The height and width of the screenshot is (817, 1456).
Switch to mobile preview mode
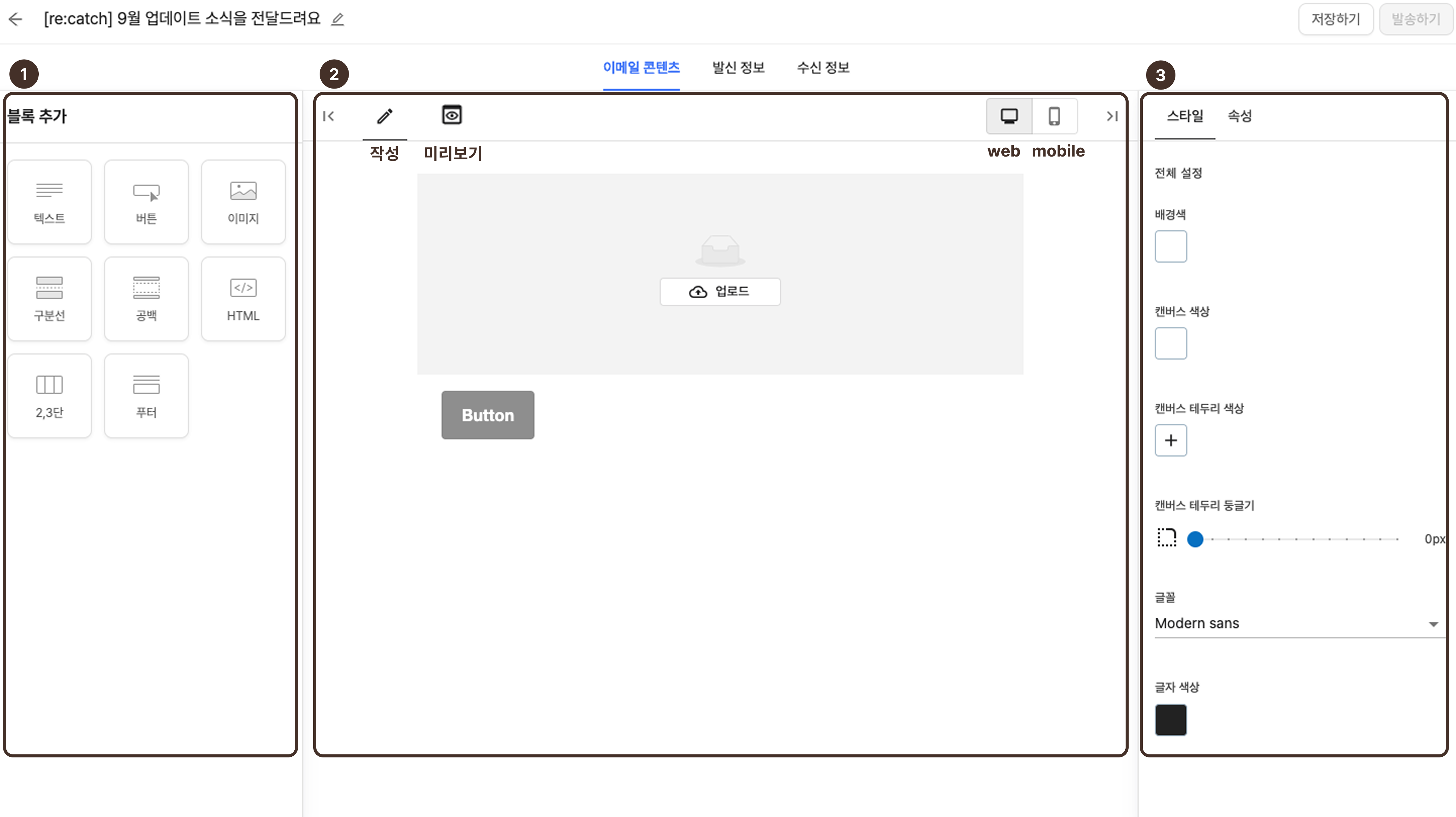1054,116
